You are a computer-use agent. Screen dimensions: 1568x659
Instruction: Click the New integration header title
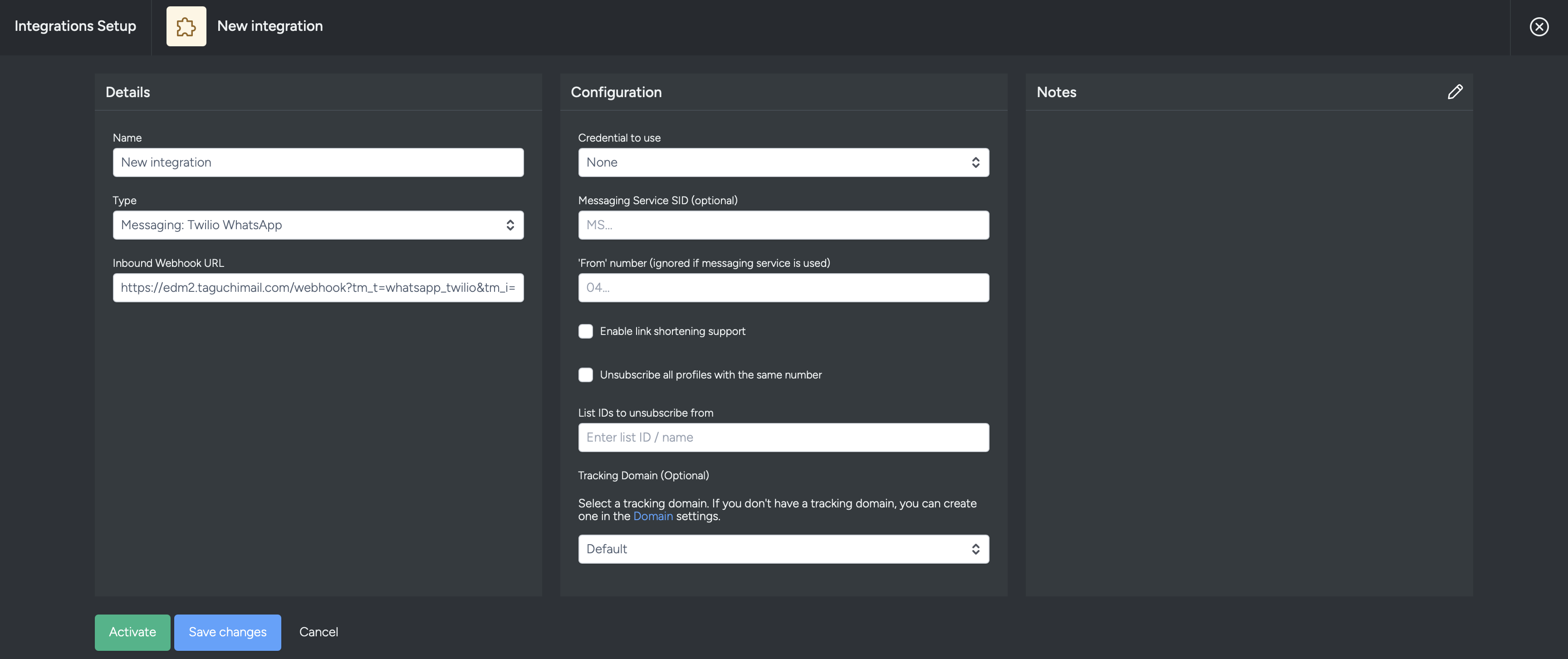tap(270, 26)
